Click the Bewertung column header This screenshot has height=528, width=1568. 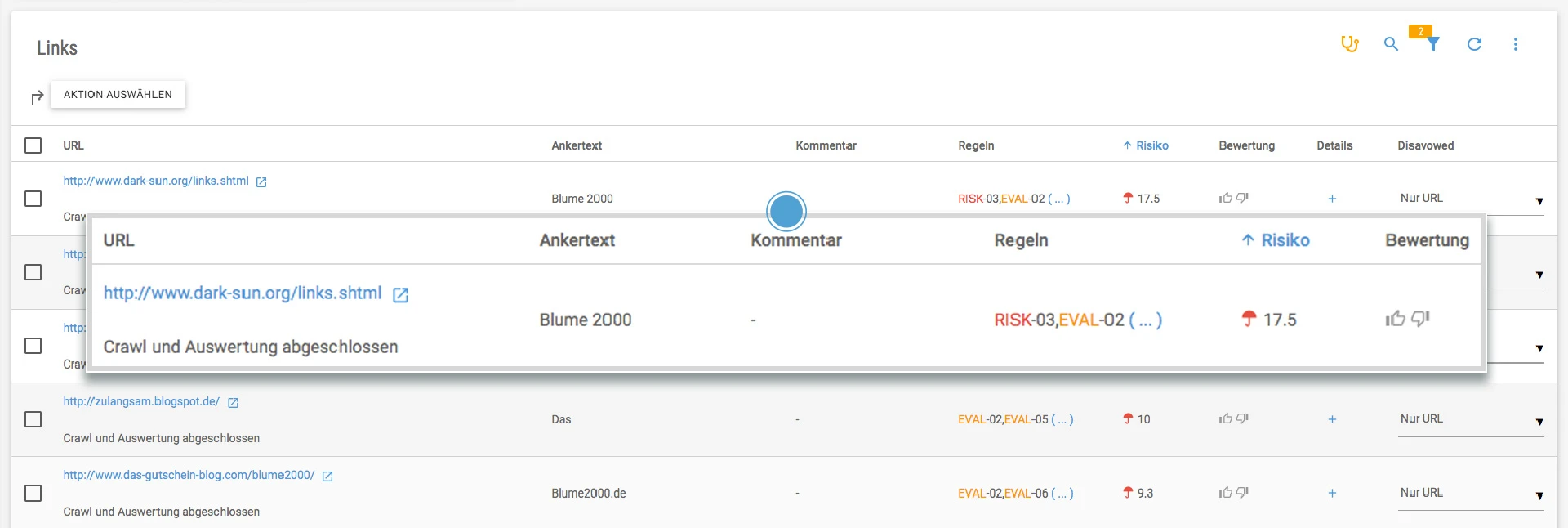click(x=1246, y=145)
